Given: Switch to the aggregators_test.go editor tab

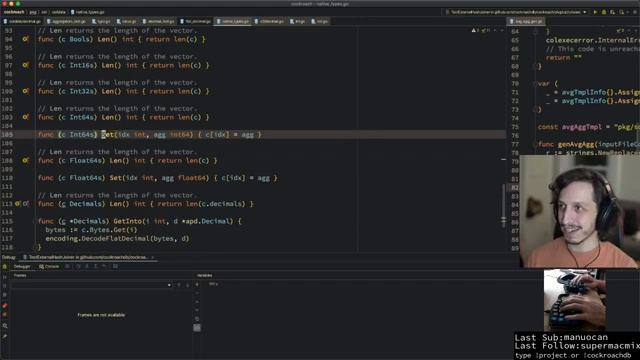Looking at the screenshot, I should click(66, 21).
